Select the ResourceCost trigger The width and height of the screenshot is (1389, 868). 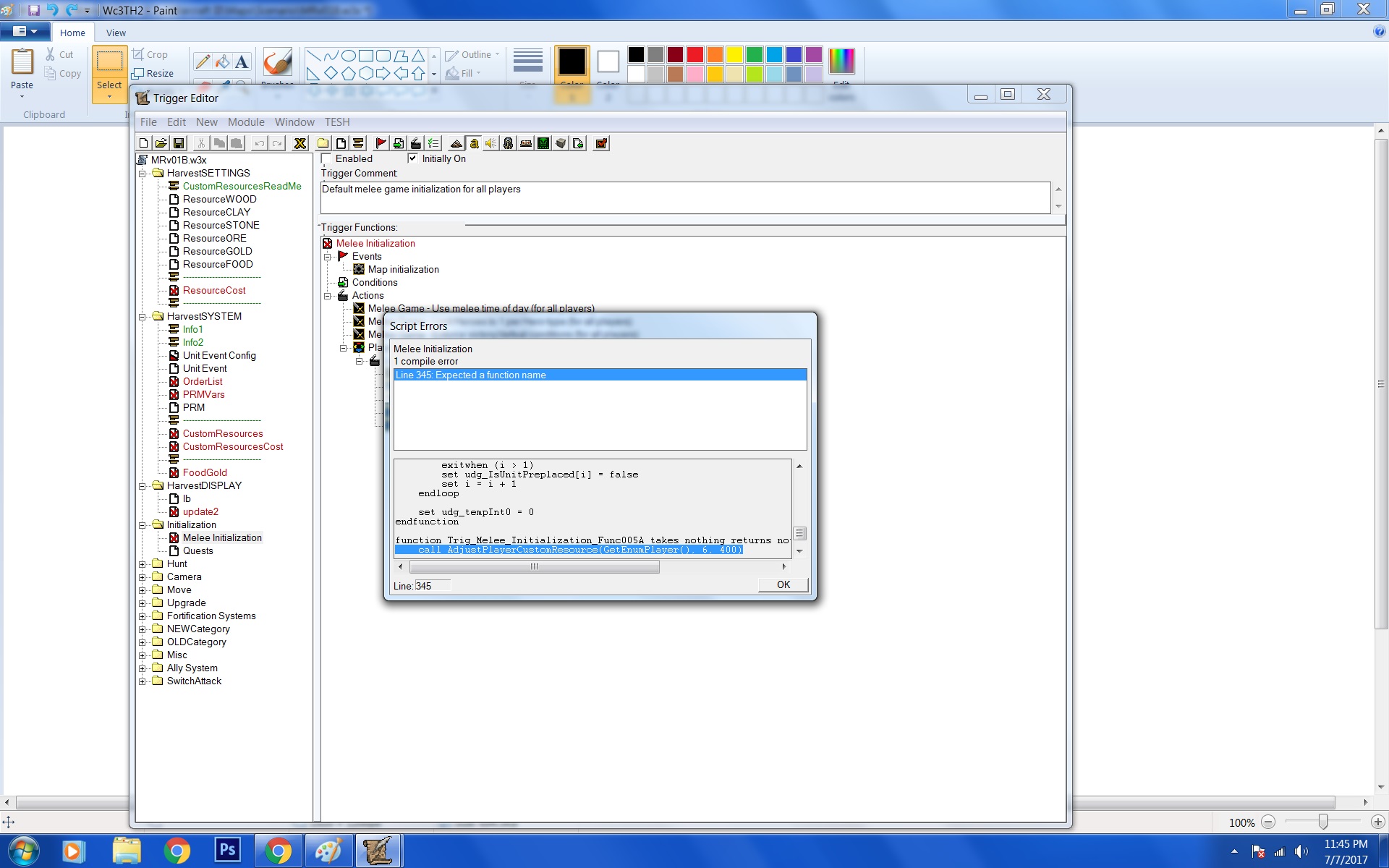click(x=214, y=290)
